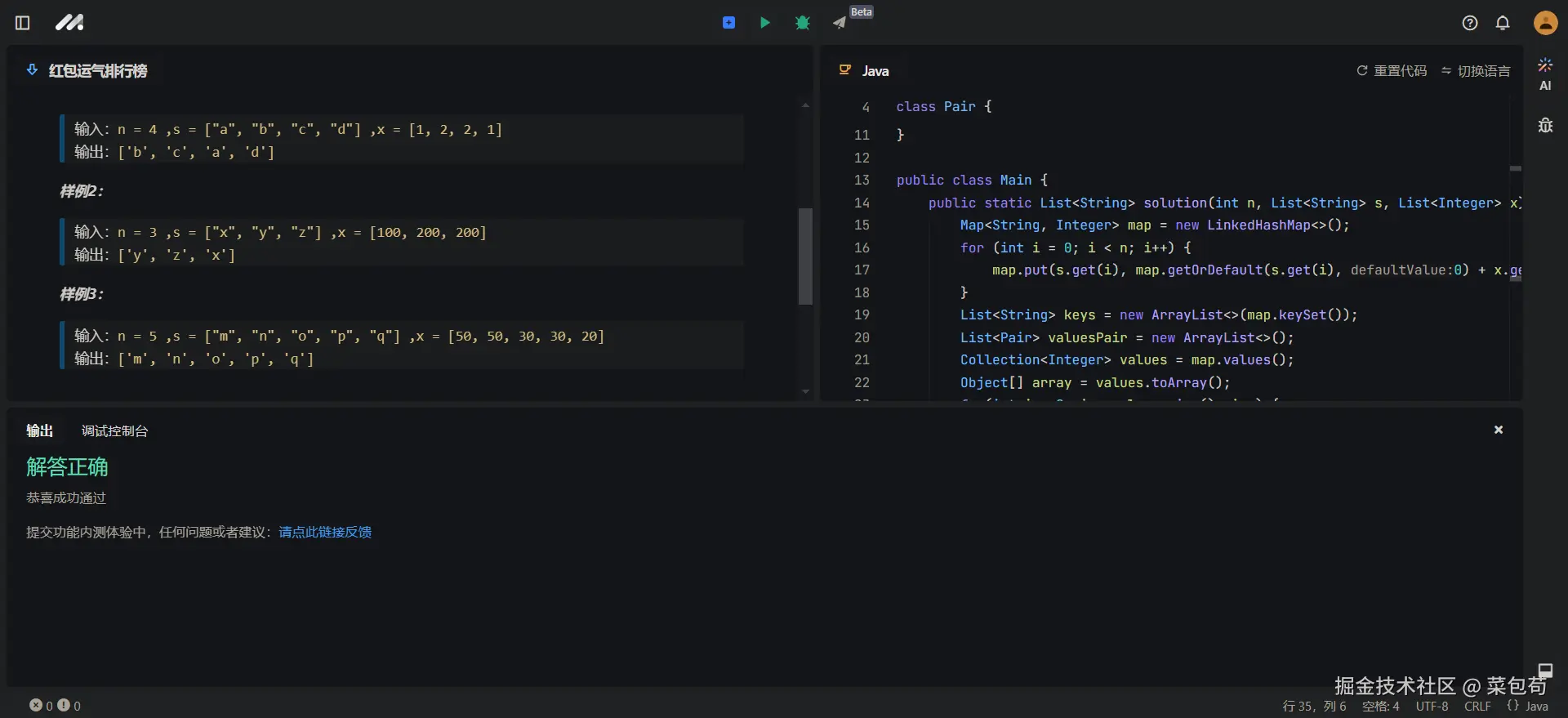Screen dimensions: 1568x718
Task: Close the output panel
Action: tap(1499, 430)
